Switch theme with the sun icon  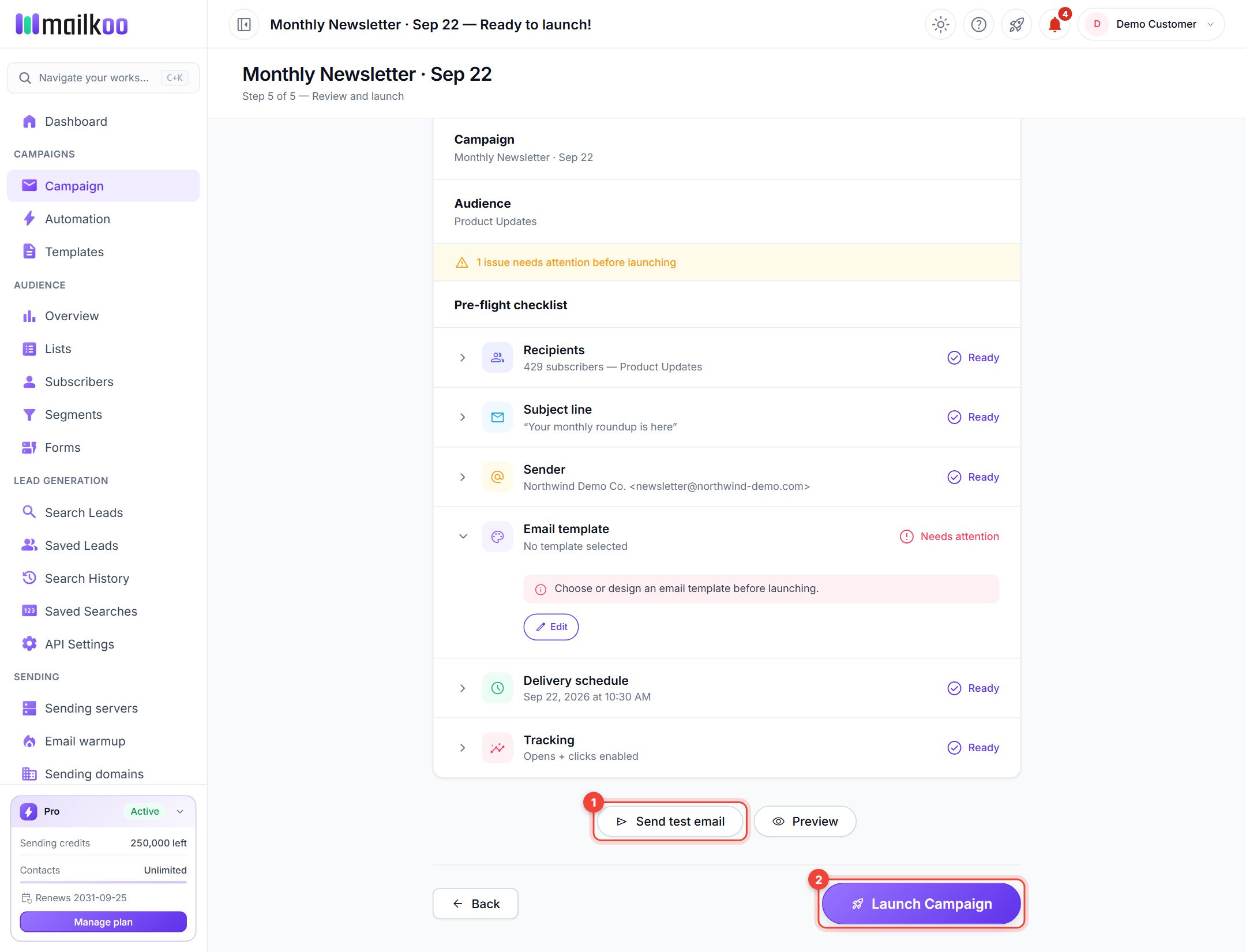[940, 24]
